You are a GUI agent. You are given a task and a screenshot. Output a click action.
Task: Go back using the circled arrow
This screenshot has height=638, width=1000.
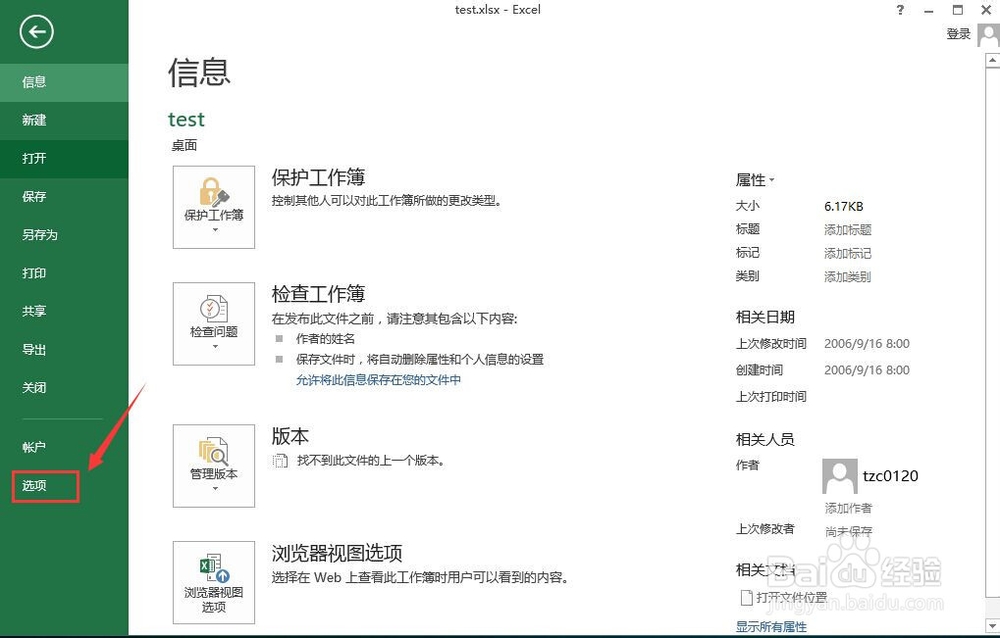tap(36, 32)
